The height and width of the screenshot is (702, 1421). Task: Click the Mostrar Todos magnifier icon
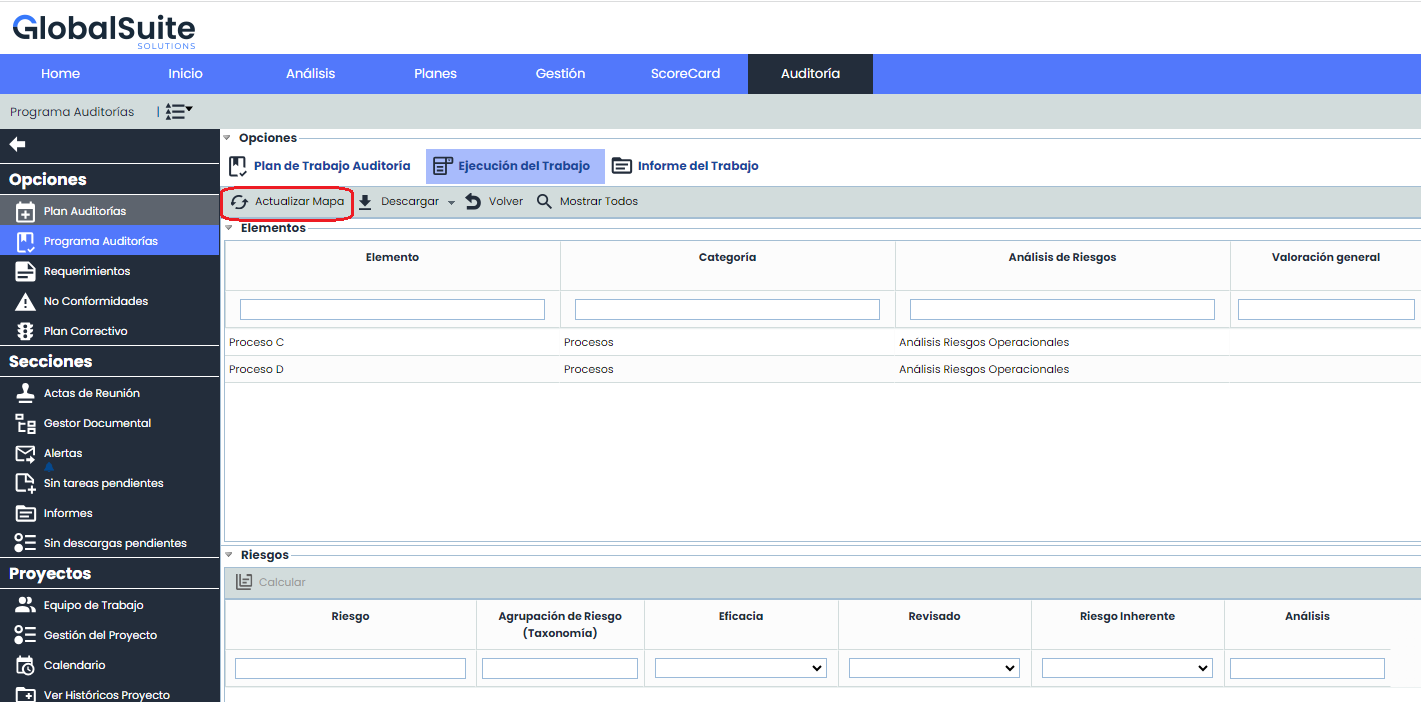pyautogui.click(x=544, y=202)
